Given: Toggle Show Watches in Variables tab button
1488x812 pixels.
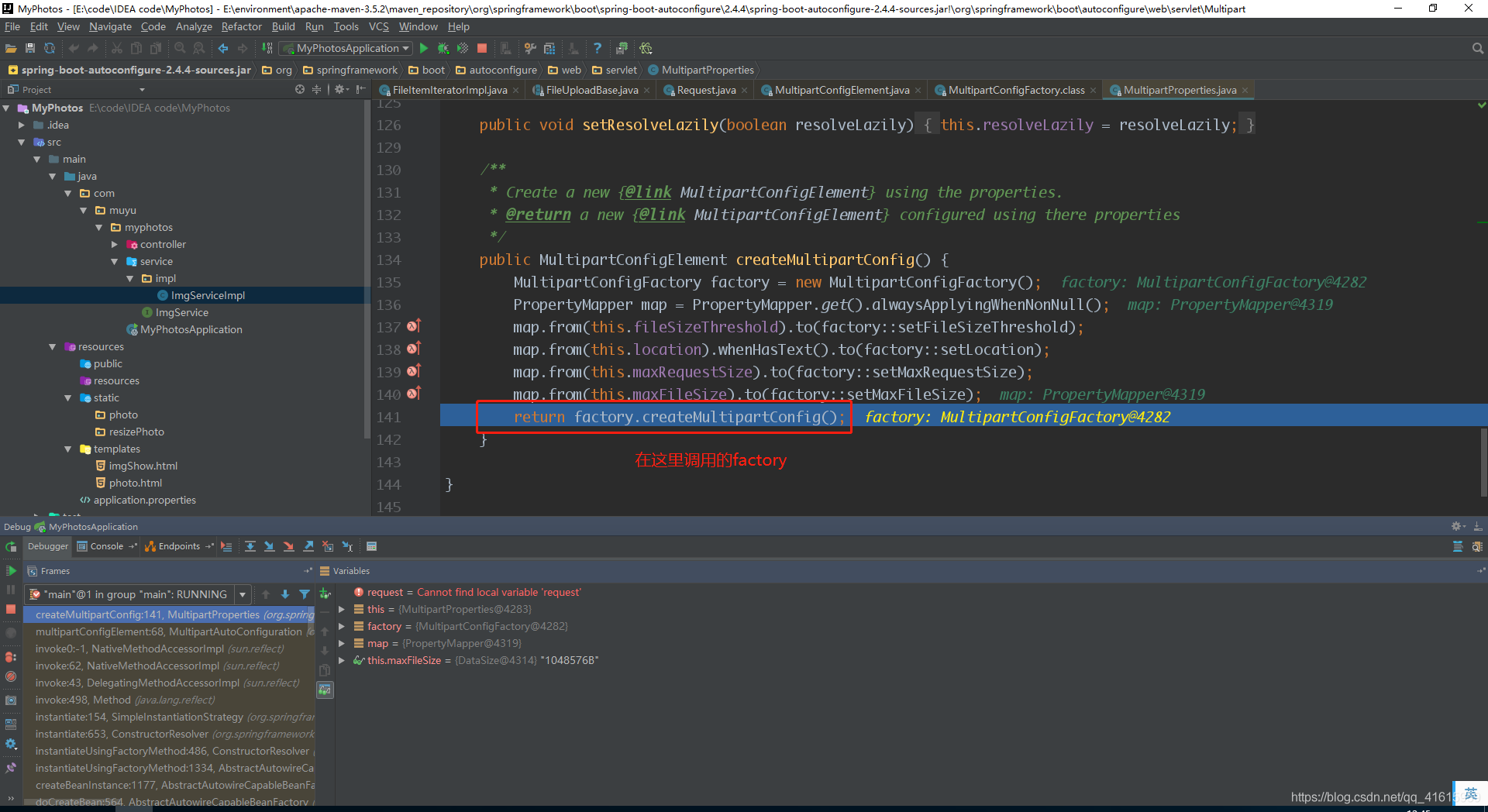Looking at the screenshot, I should point(325,690).
